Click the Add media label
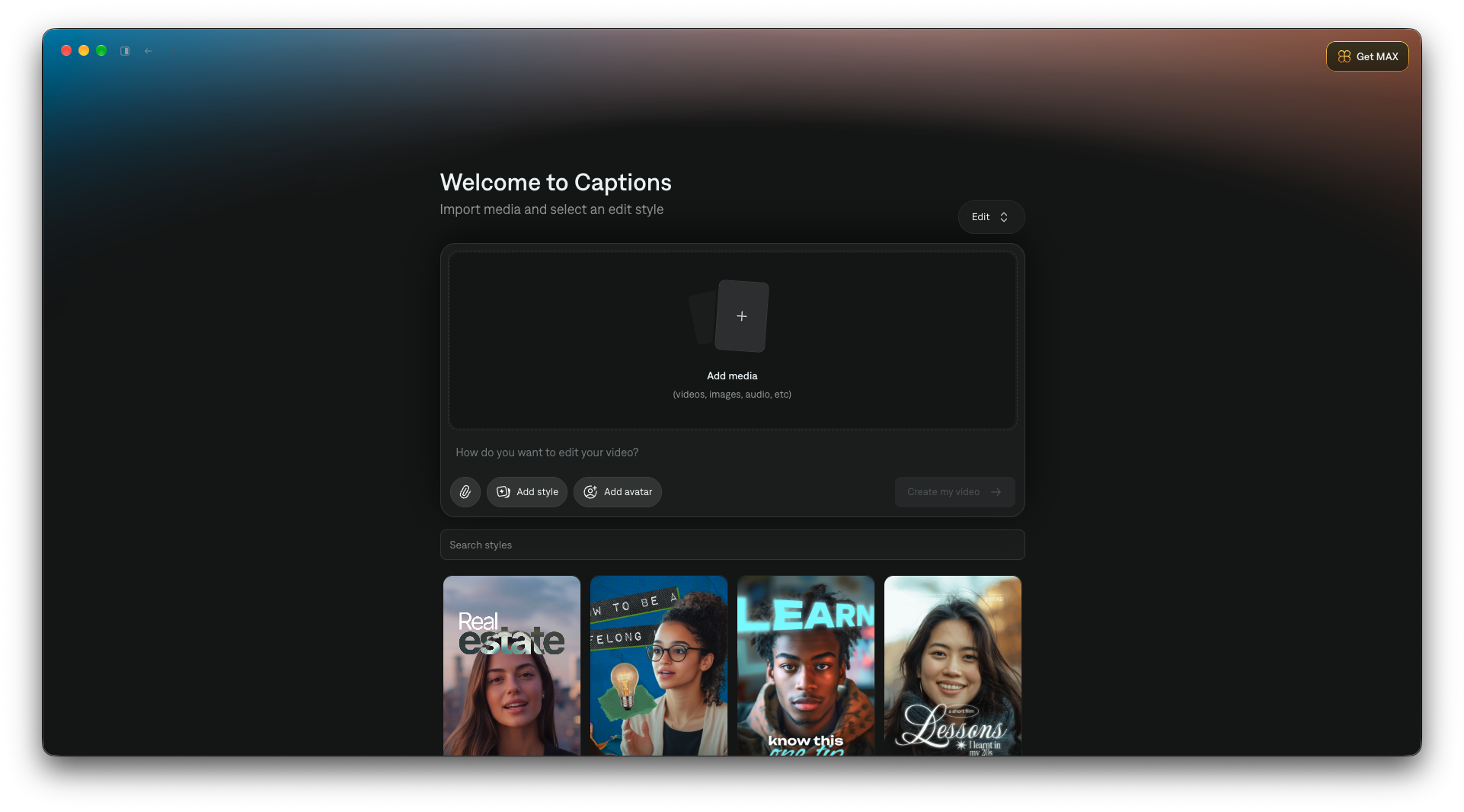Image resolution: width=1464 pixels, height=812 pixels. (732, 376)
